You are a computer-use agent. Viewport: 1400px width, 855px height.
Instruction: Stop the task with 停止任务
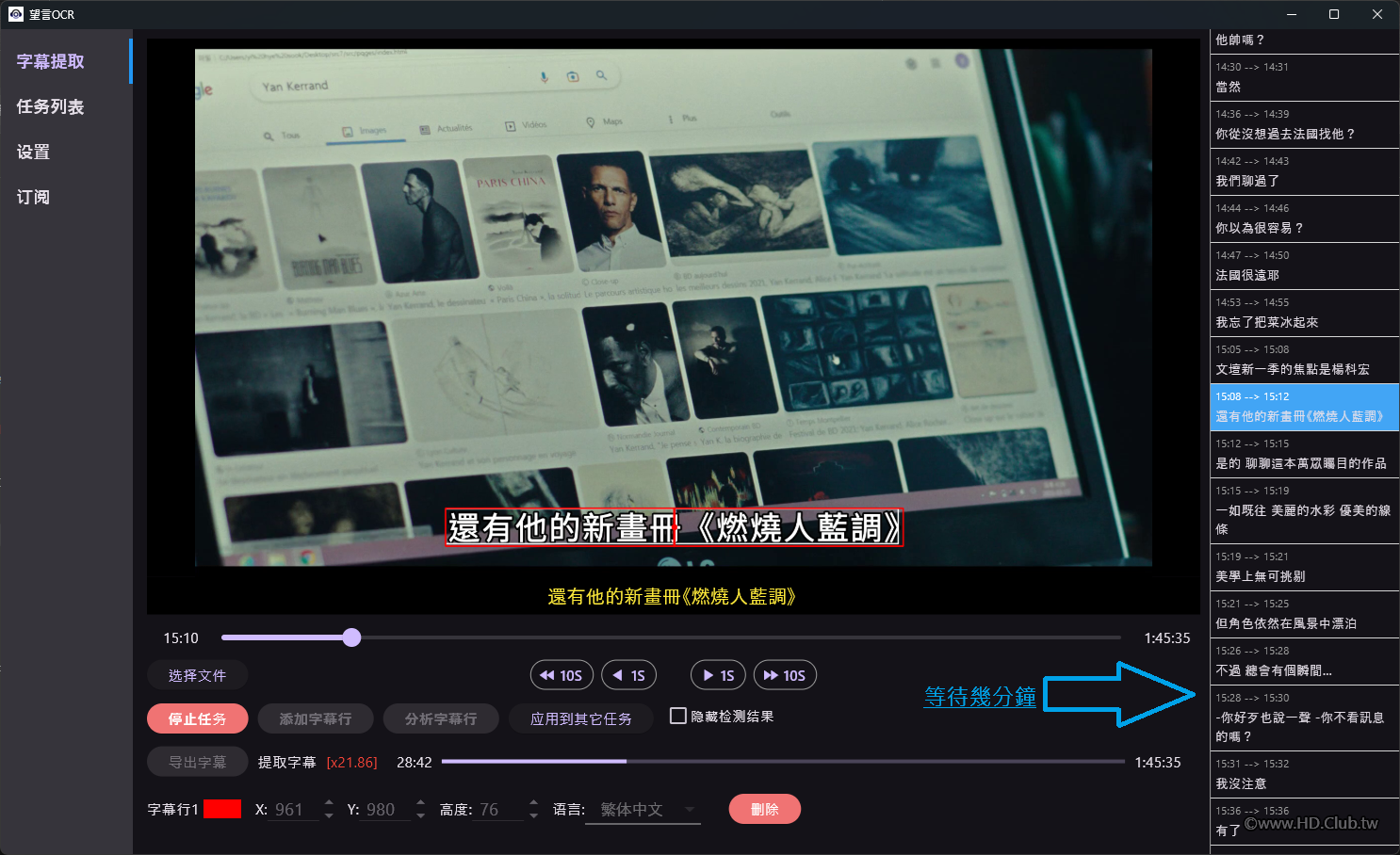coord(197,718)
